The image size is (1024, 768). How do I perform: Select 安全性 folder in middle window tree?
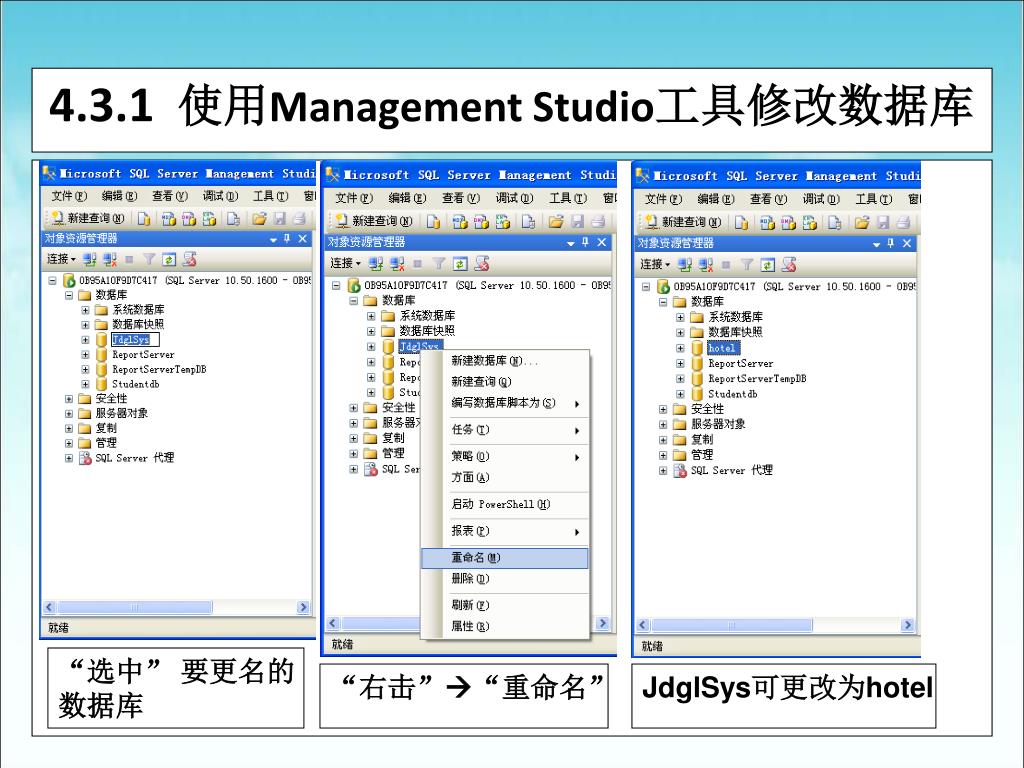(398, 408)
